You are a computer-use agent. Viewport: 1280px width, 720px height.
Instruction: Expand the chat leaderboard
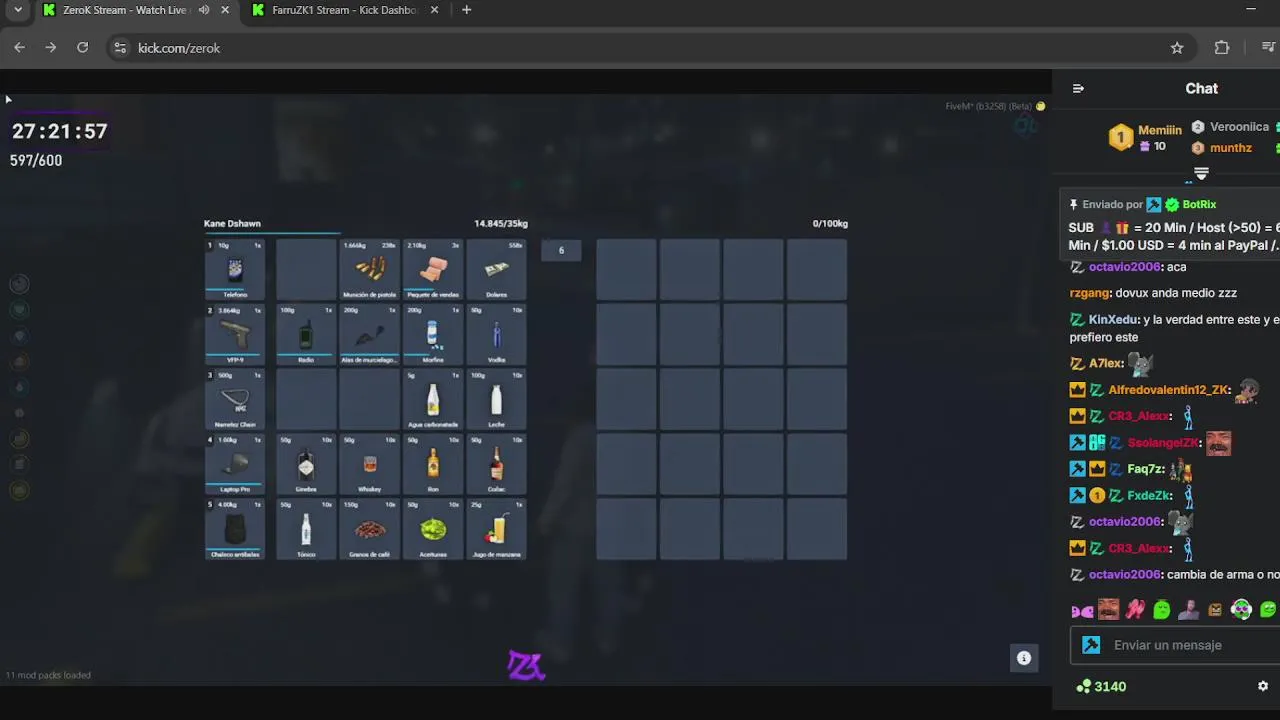pyautogui.click(x=1201, y=173)
